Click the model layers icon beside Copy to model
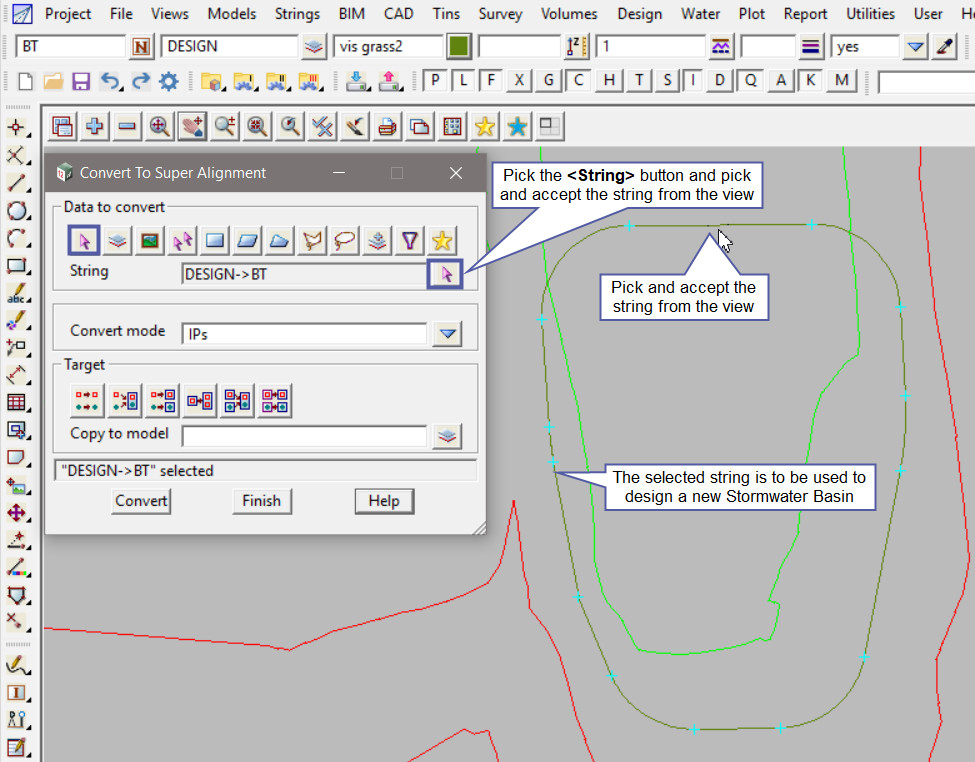Screen dimensions: 975x762 click(x=447, y=435)
